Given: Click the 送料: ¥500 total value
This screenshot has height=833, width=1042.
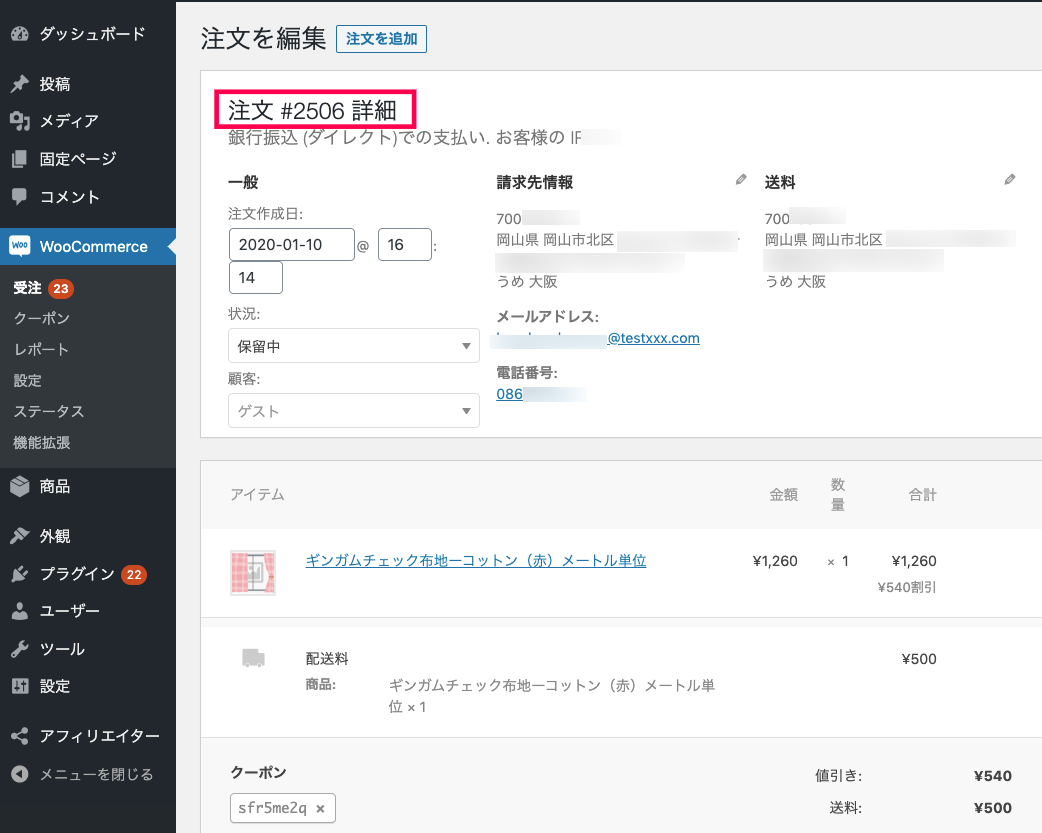Looking at the screenshot, I should (993, 808).
